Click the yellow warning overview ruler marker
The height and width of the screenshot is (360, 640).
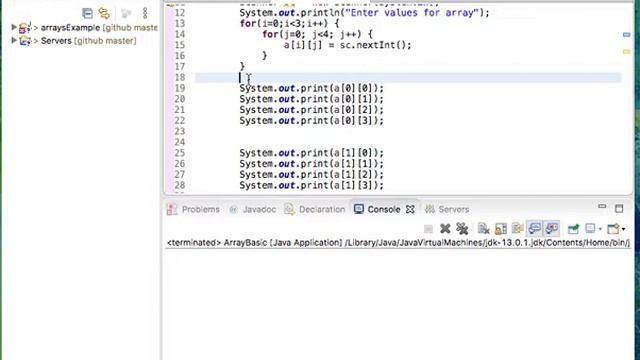click(x=627, y=52)
